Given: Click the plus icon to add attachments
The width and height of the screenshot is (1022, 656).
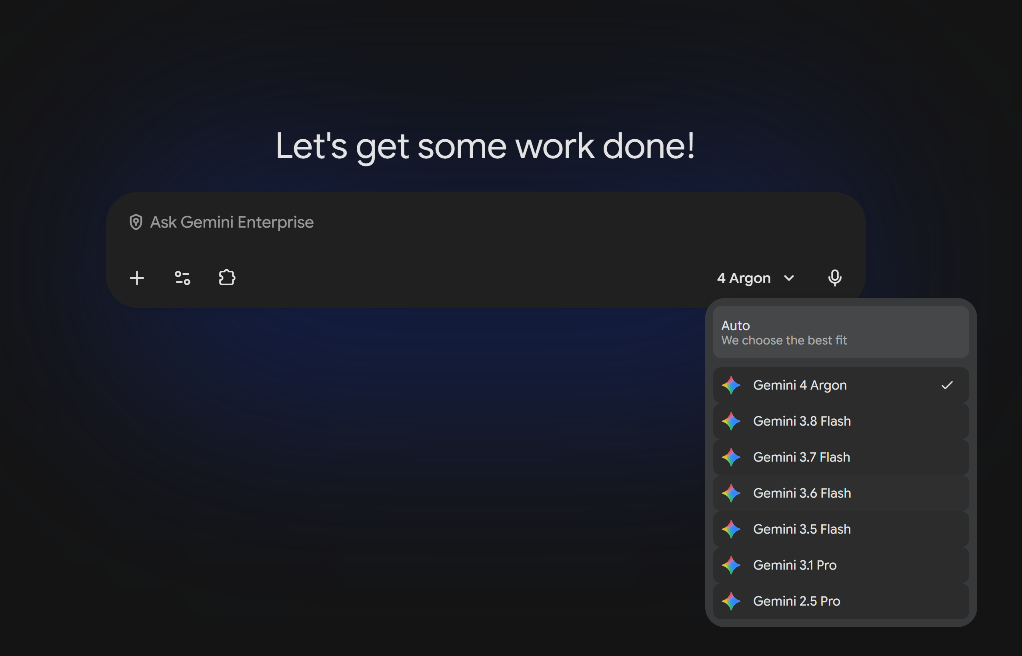Looking at the screenshot, I should point(137,278).
